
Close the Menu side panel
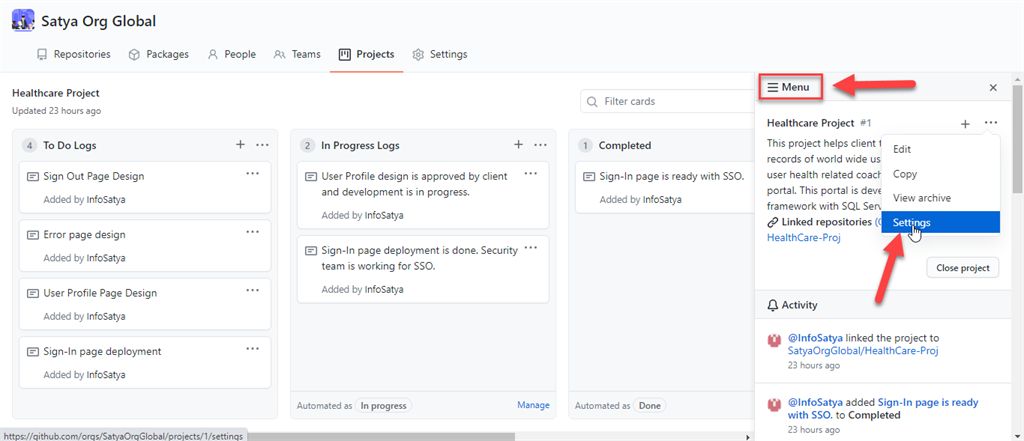click(993, 88)
